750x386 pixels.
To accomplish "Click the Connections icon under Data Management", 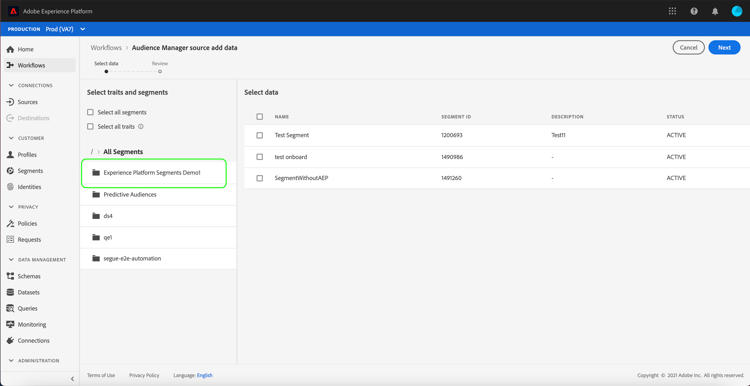I will [x=10, y=341].
